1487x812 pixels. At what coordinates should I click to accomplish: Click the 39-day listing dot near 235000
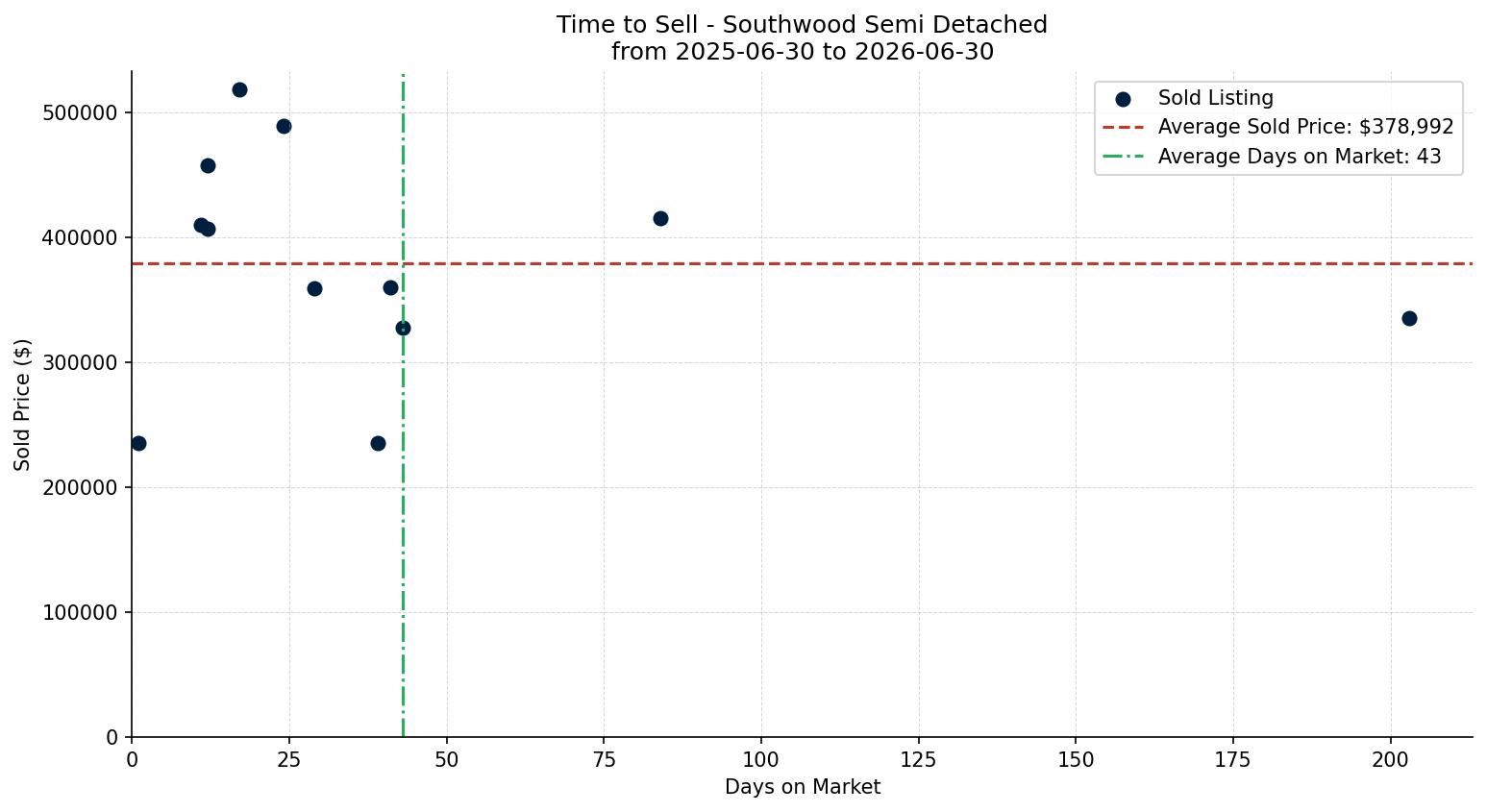point(378,443)
